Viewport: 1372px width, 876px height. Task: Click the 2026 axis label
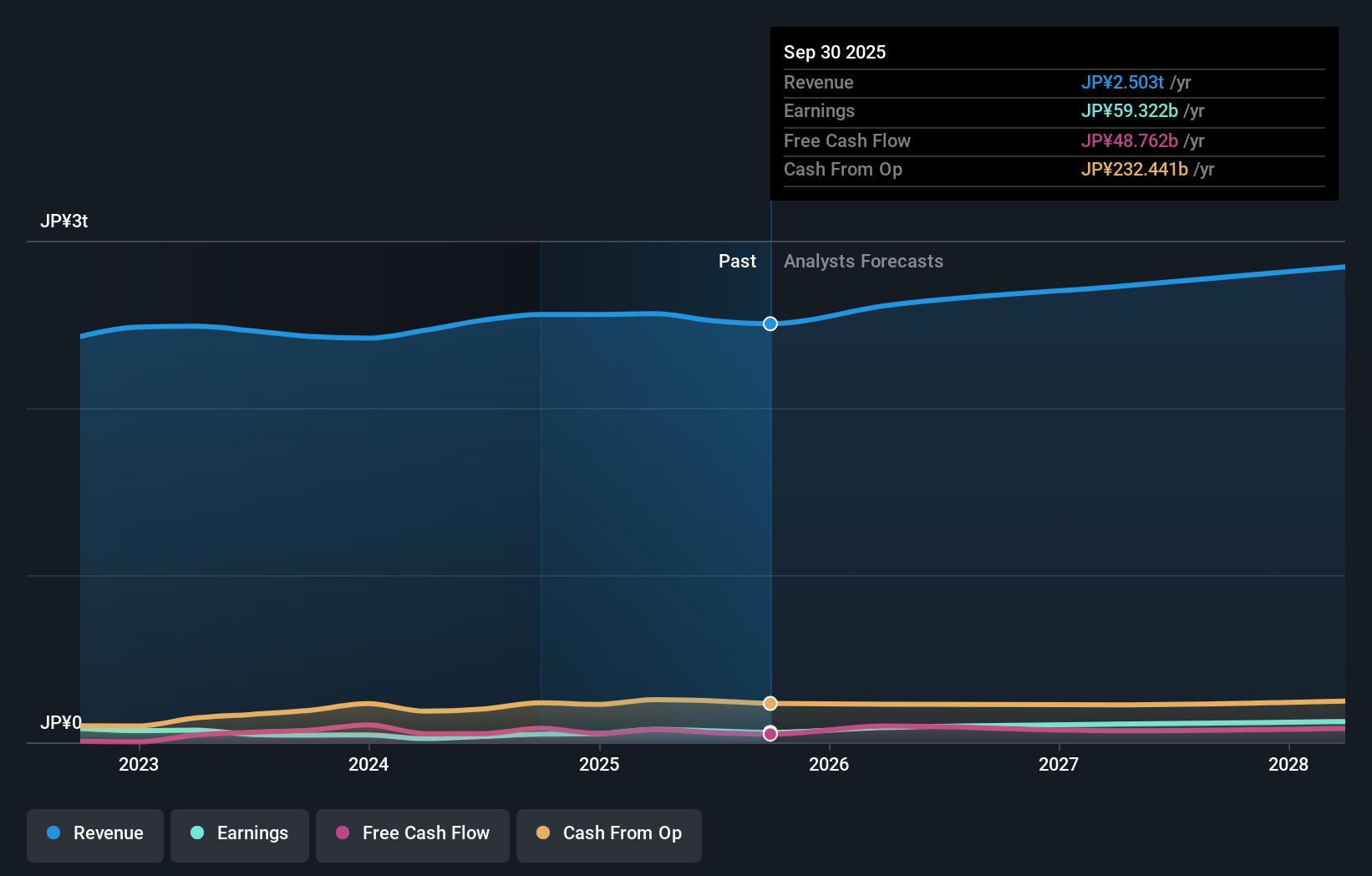[829, 764]
